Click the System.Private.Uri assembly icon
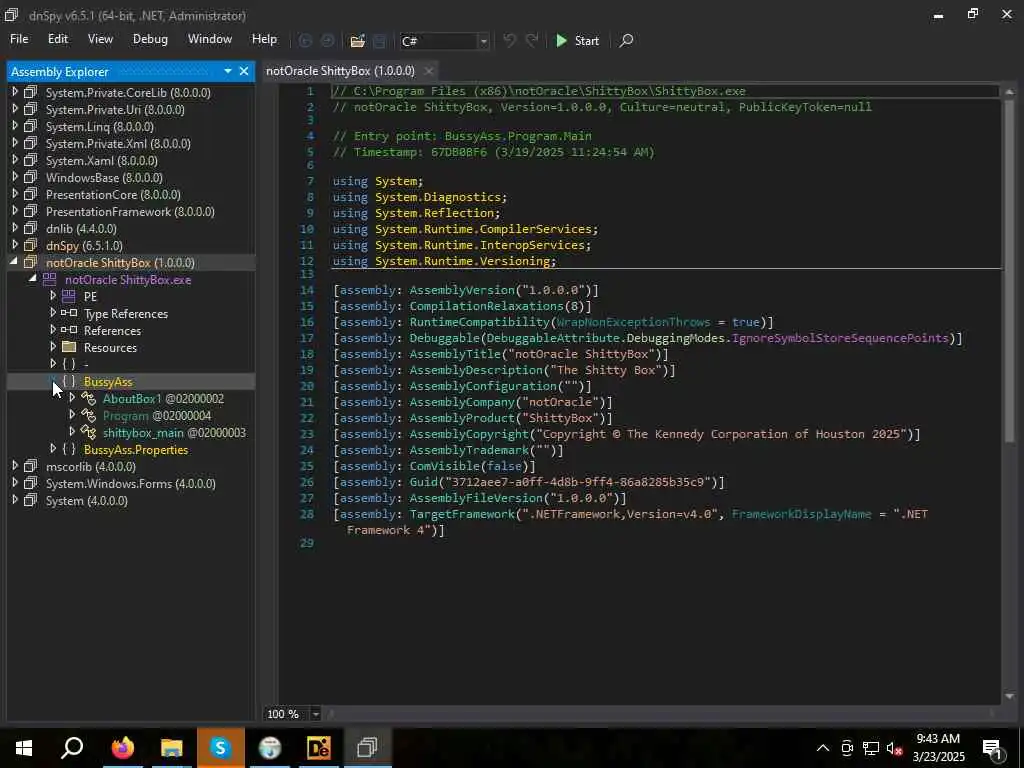Screen dimensions: 1024x768 pyautogui.click(x=30, y=110)
